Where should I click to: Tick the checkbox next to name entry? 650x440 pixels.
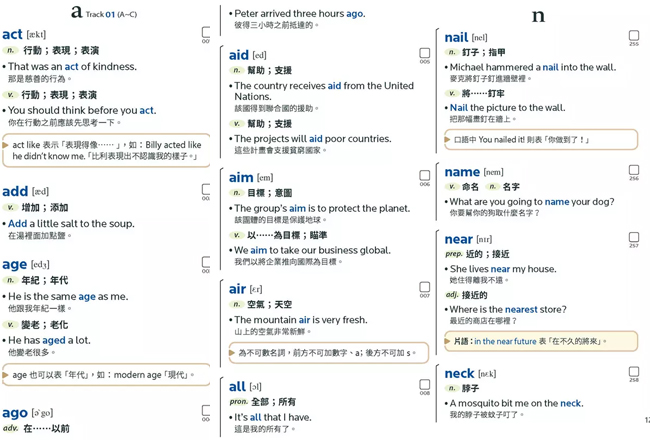click(633, 170)
